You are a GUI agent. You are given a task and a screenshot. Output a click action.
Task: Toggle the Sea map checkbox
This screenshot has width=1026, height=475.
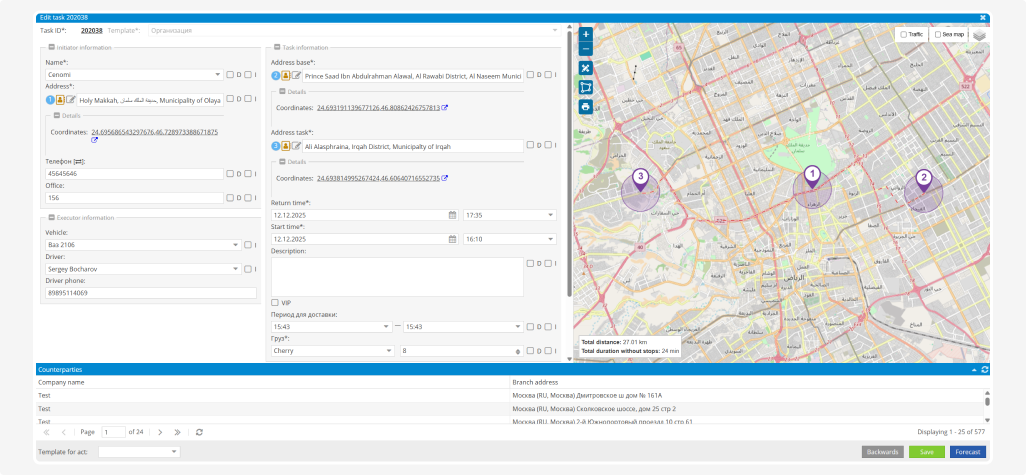click(x=938, y=34)
